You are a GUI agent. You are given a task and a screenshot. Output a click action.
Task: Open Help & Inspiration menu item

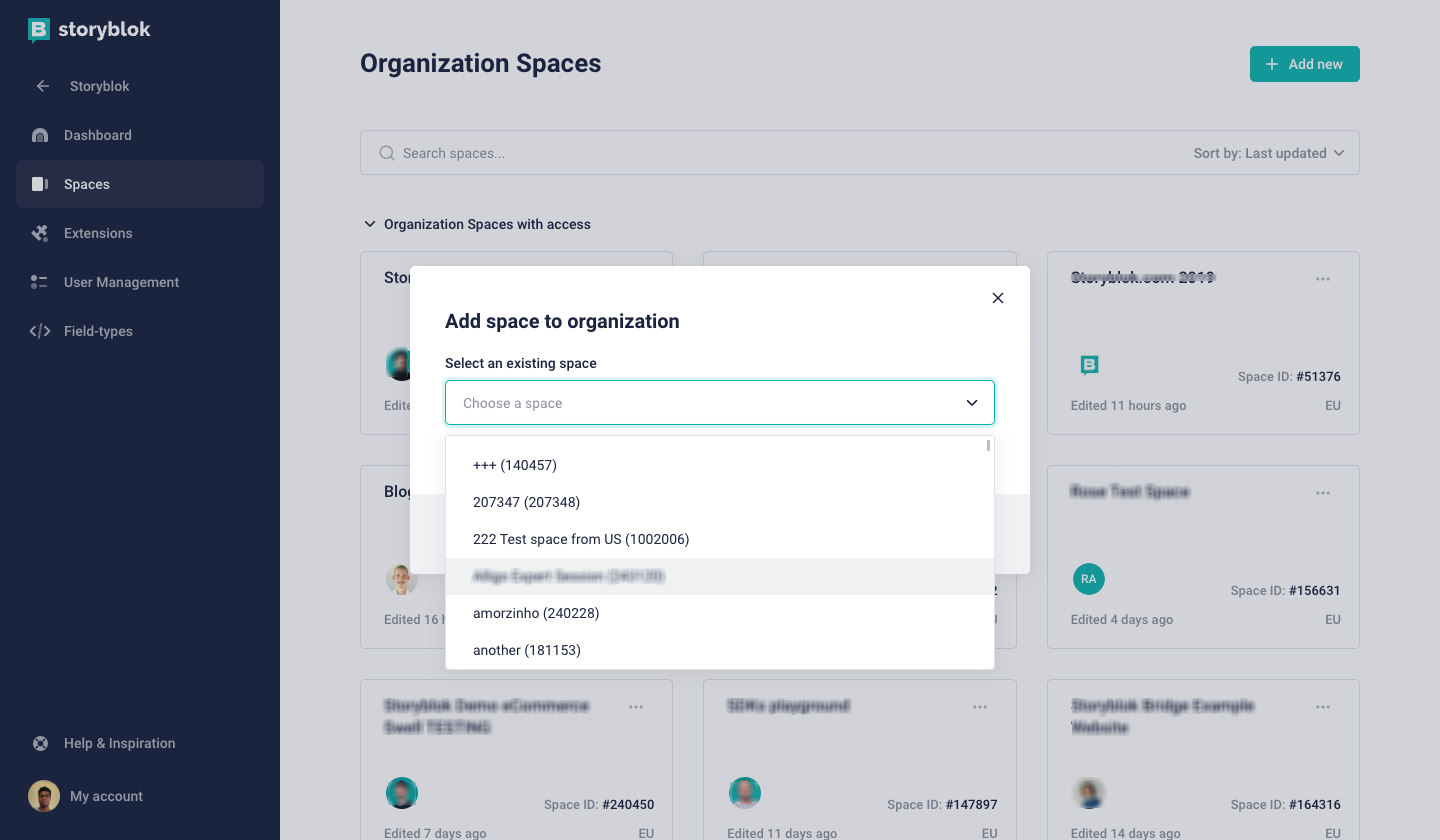(x=140, y=743)
